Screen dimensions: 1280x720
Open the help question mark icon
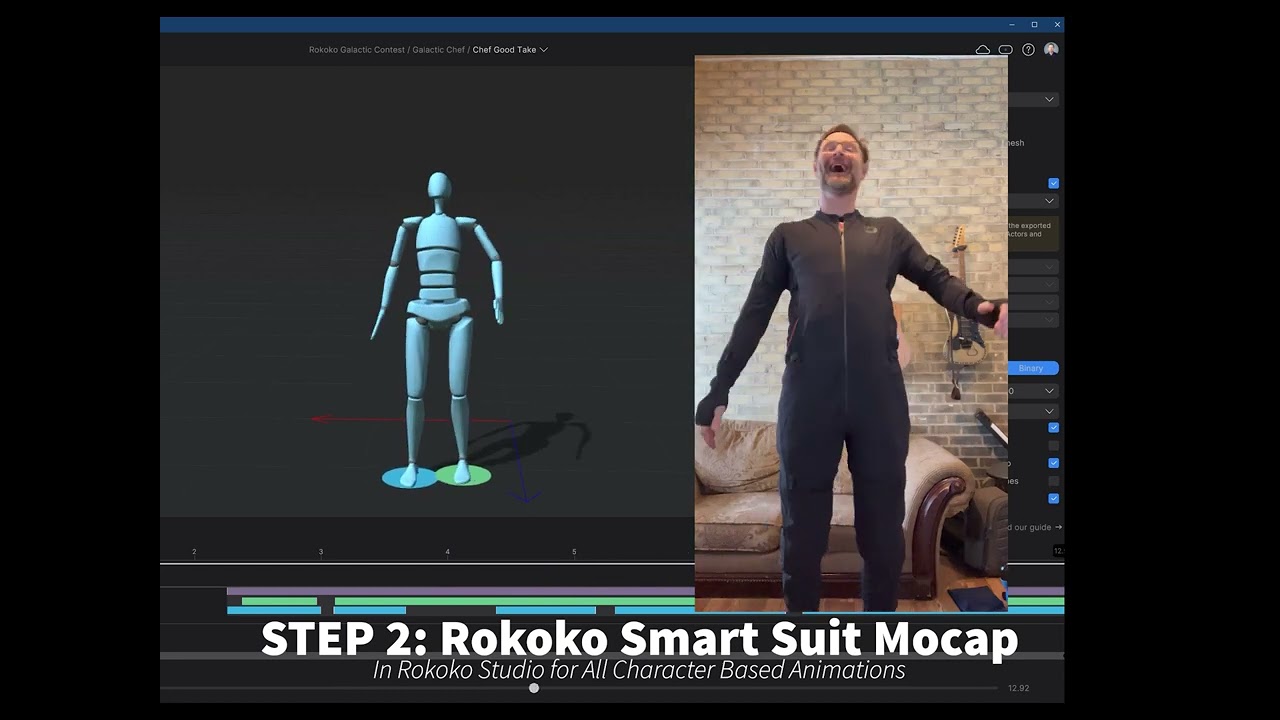[1028, 50]
